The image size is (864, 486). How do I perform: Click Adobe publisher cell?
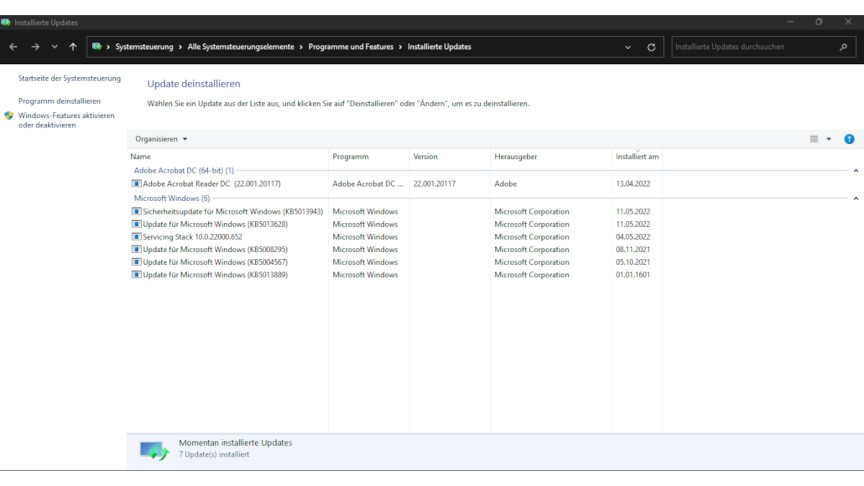505,184
